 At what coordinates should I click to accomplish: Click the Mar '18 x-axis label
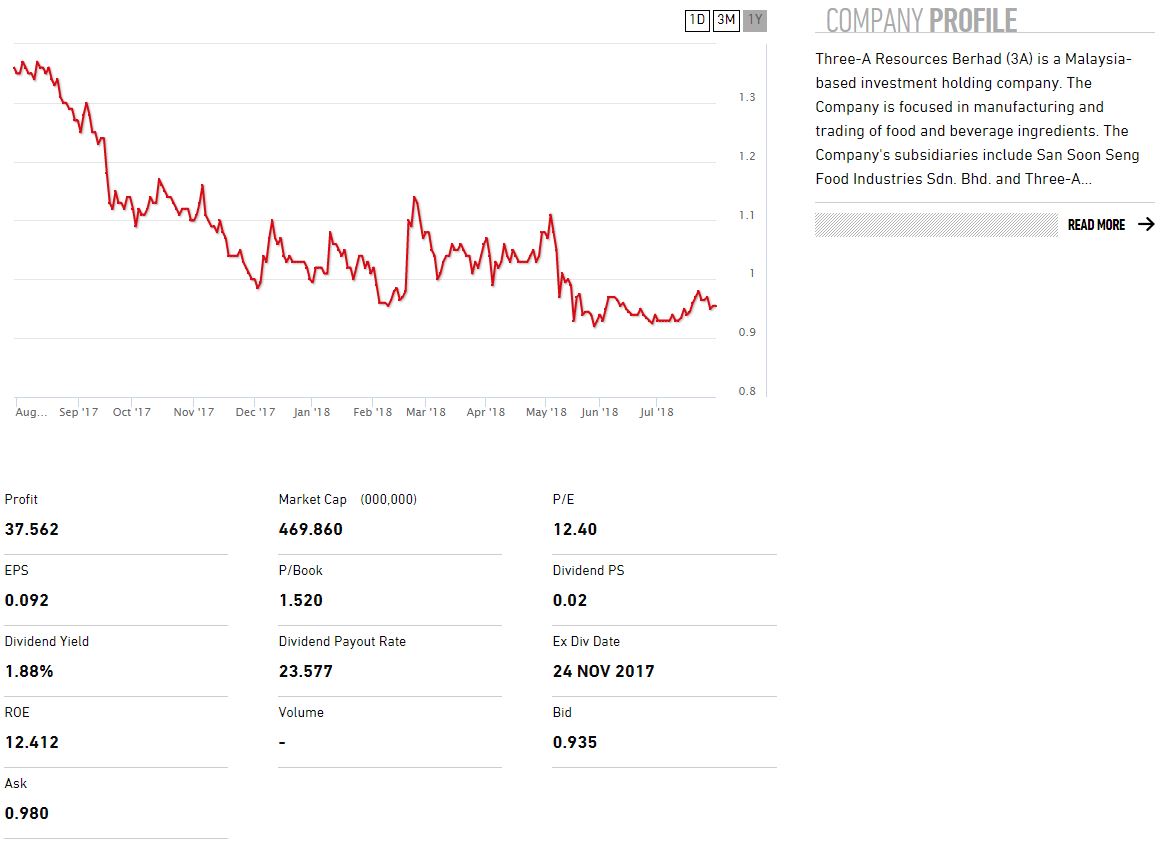pyautogui.click(x=426, y=412)
